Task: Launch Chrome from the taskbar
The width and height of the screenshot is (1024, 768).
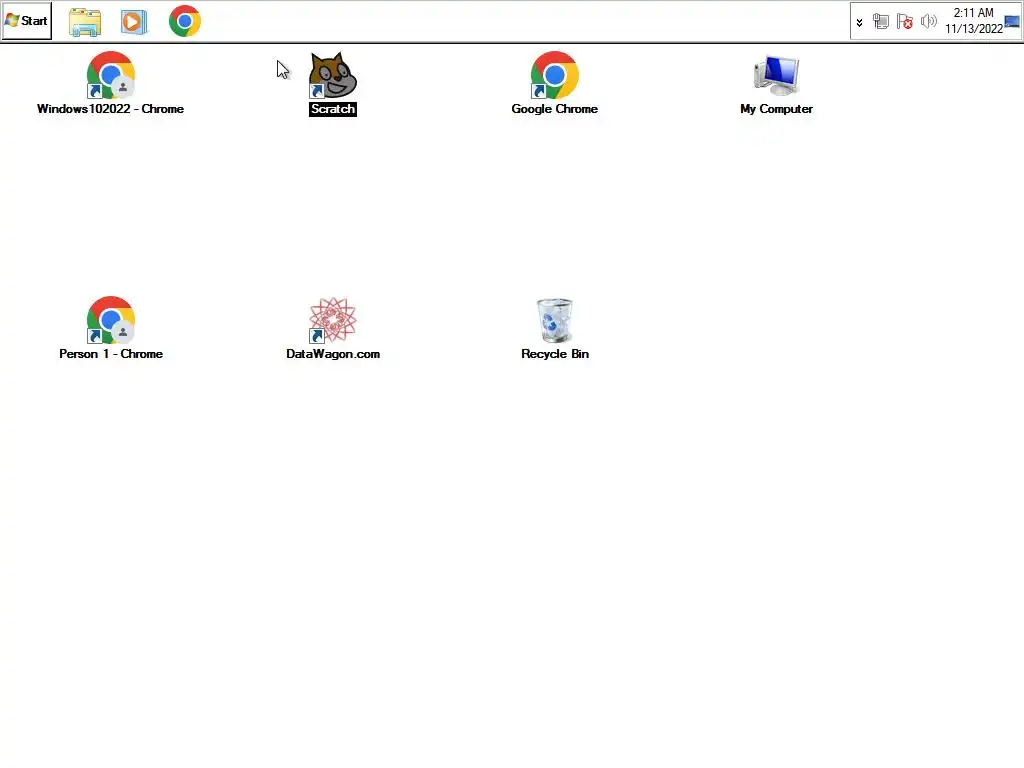Action: click(185, 22)
